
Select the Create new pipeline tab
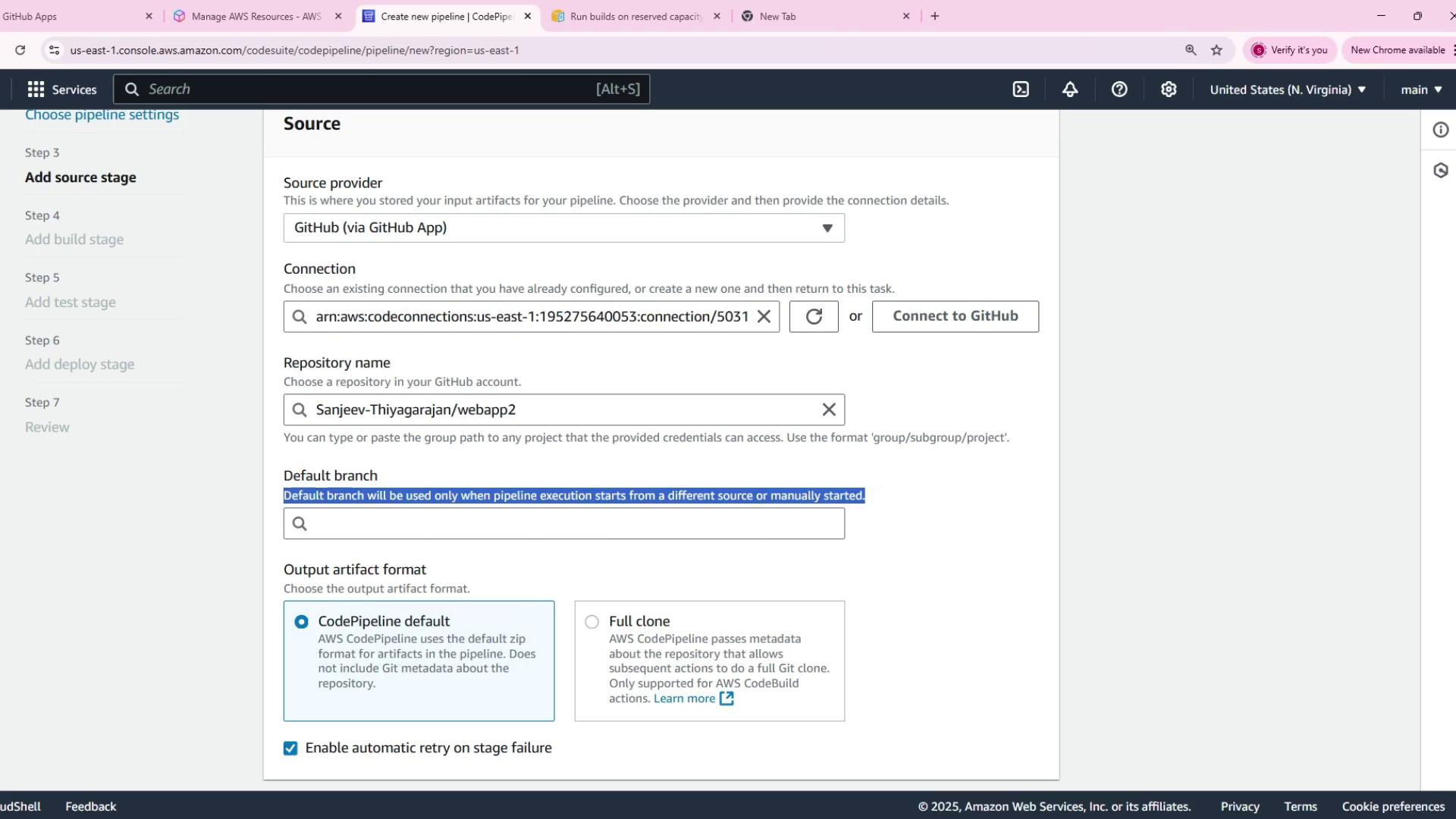coord(446,16)
